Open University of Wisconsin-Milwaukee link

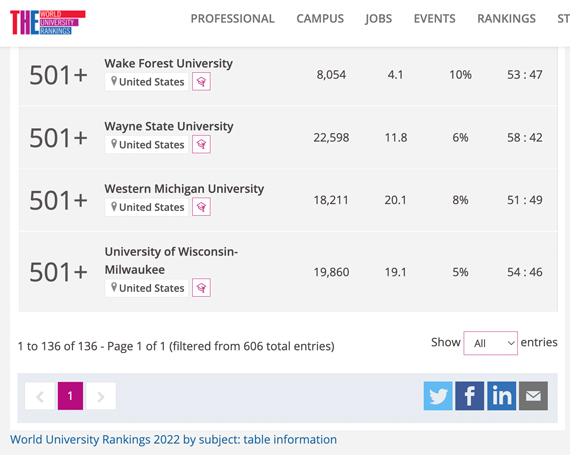point(171,260)
